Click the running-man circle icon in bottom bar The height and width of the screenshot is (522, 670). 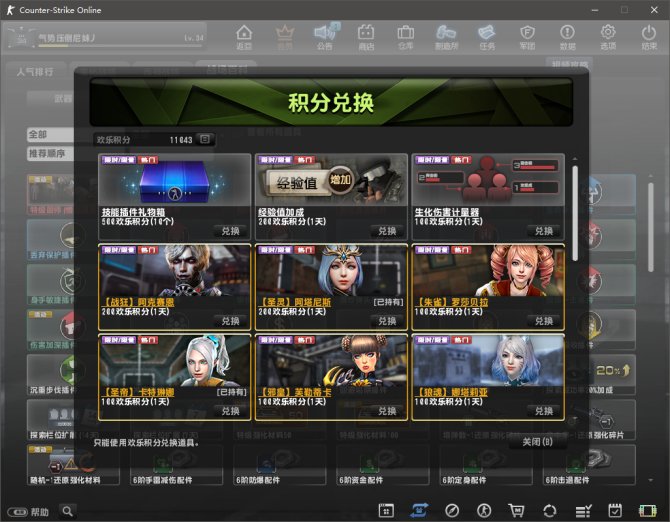(x=484, y=510)
